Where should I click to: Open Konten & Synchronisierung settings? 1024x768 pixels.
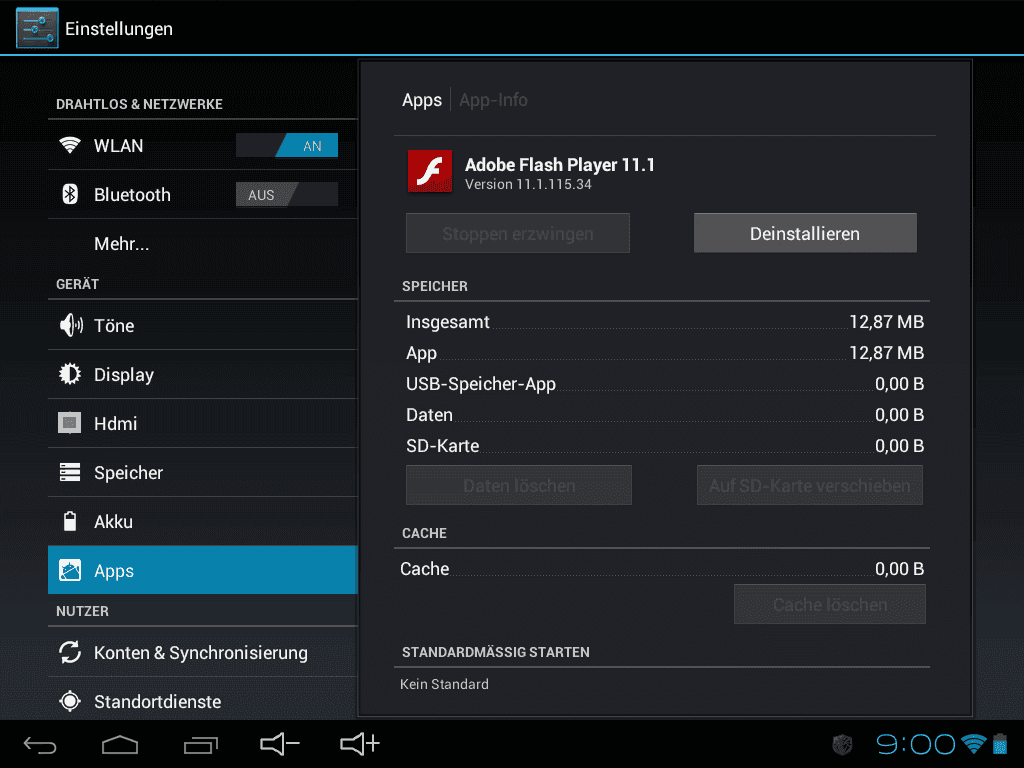(202, 652)
